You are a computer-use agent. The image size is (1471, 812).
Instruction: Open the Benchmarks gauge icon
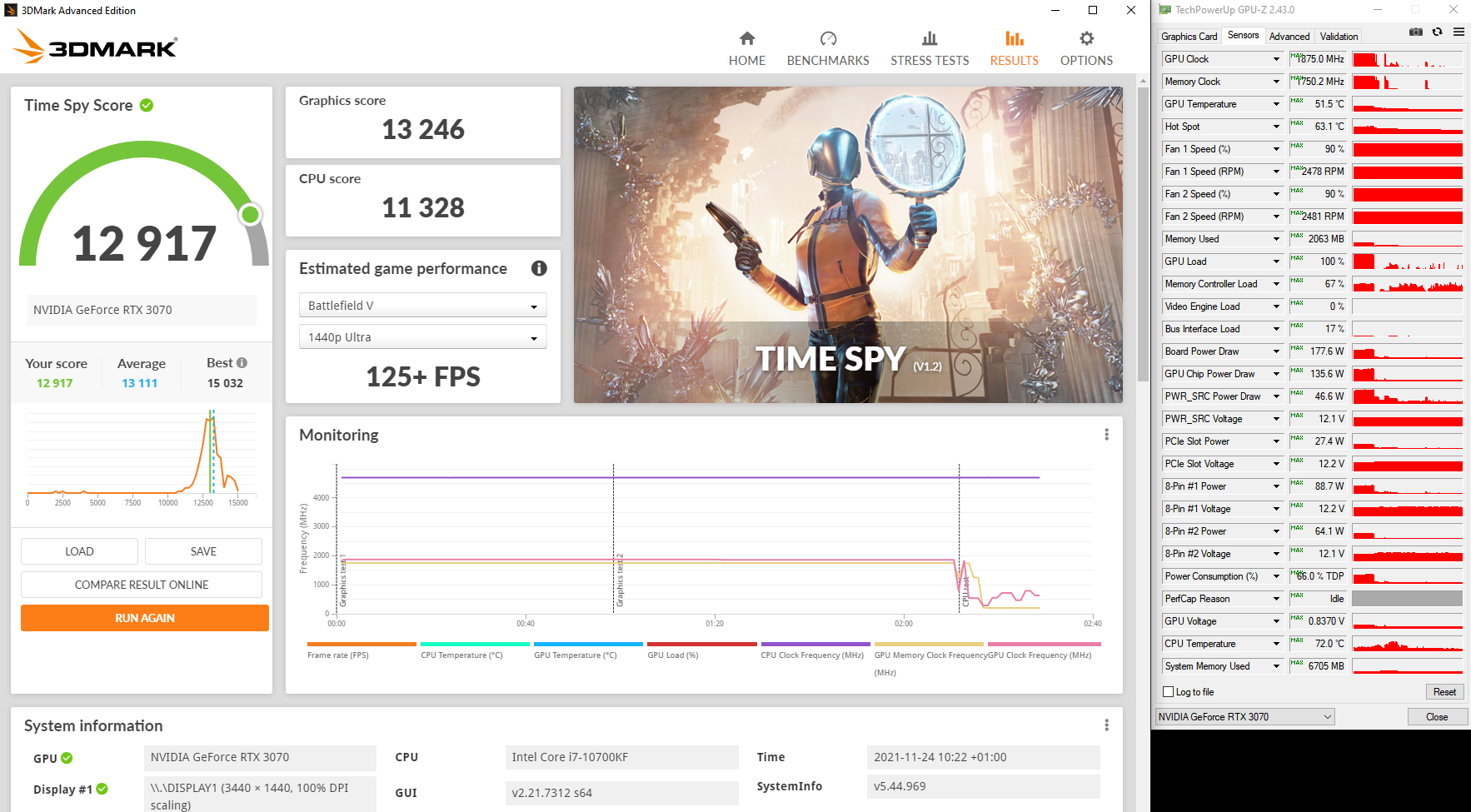pos(828,38)
